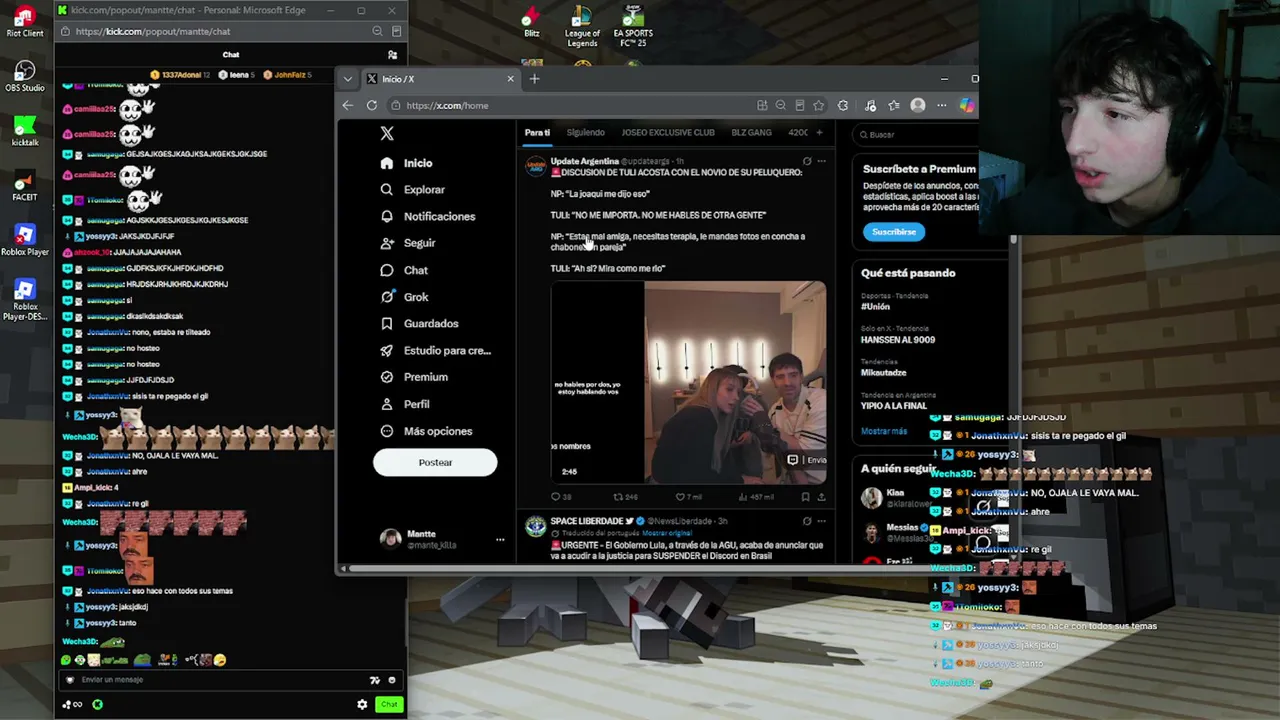1280x720 pixels.
Task: Send the message with Kick Chat button
Action: pyautogui.click(x=389, y=704)
